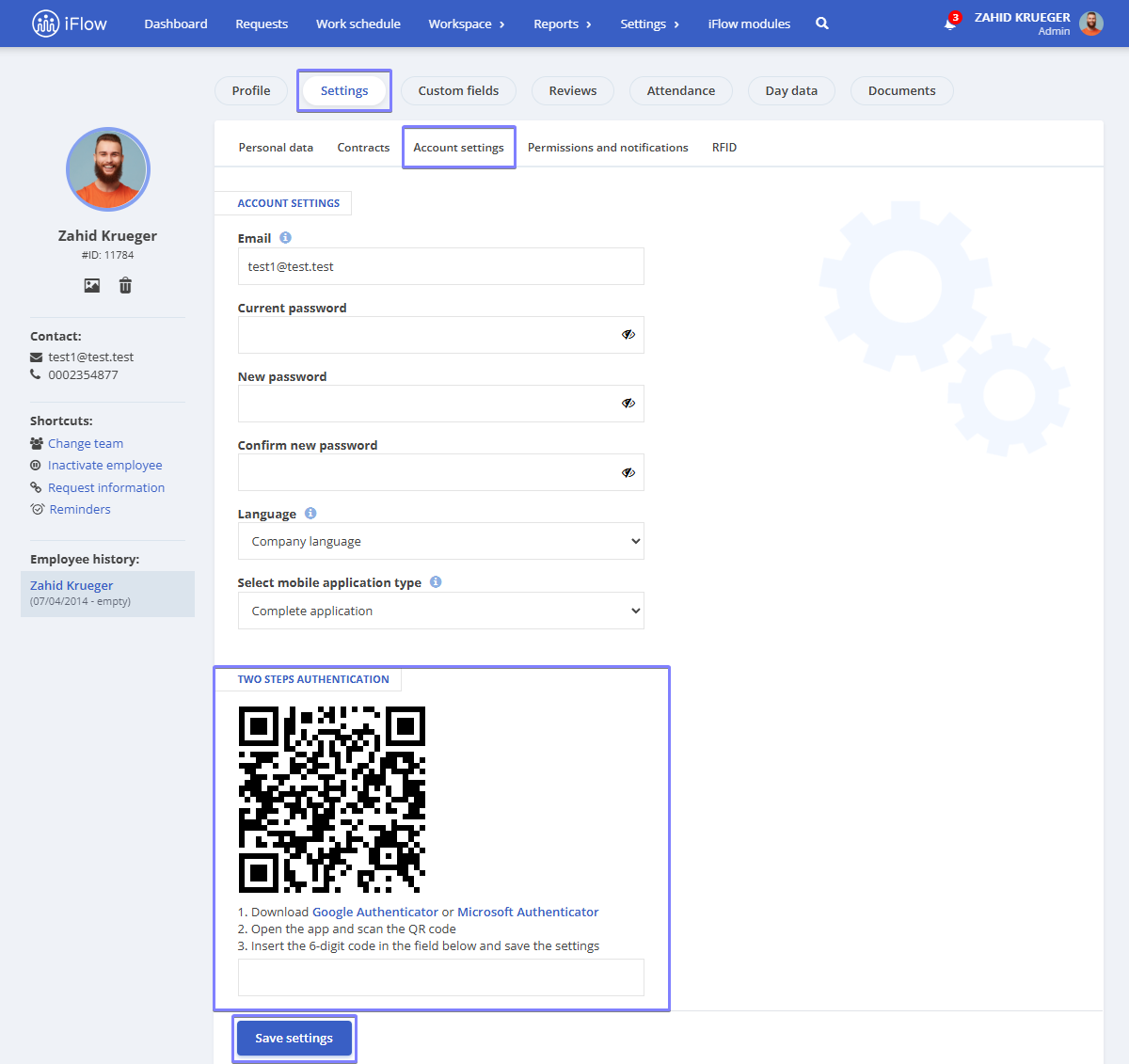Go to Dashboard

(176, 24)
